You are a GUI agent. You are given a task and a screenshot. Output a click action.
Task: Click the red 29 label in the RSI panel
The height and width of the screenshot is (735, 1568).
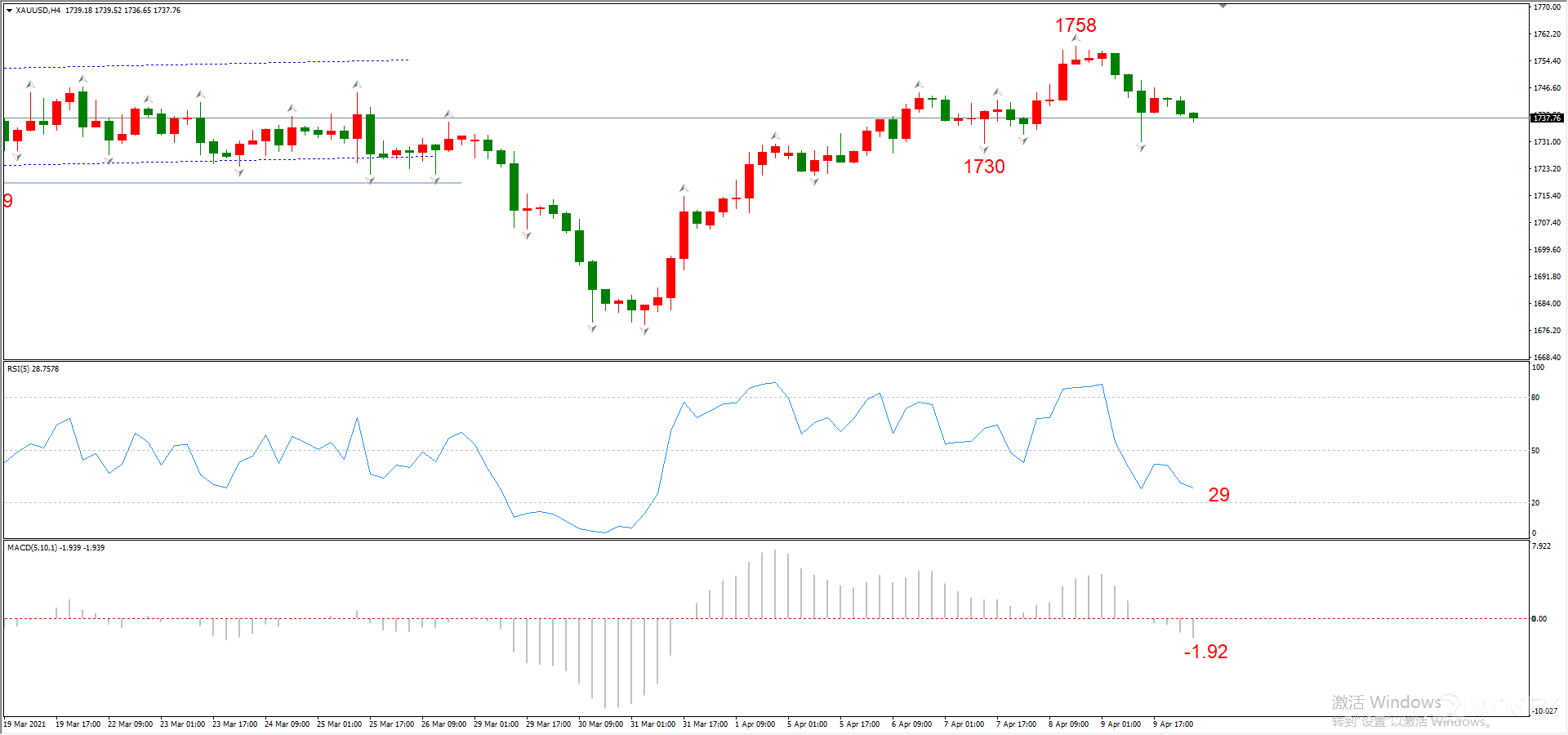pos(1218,495)
